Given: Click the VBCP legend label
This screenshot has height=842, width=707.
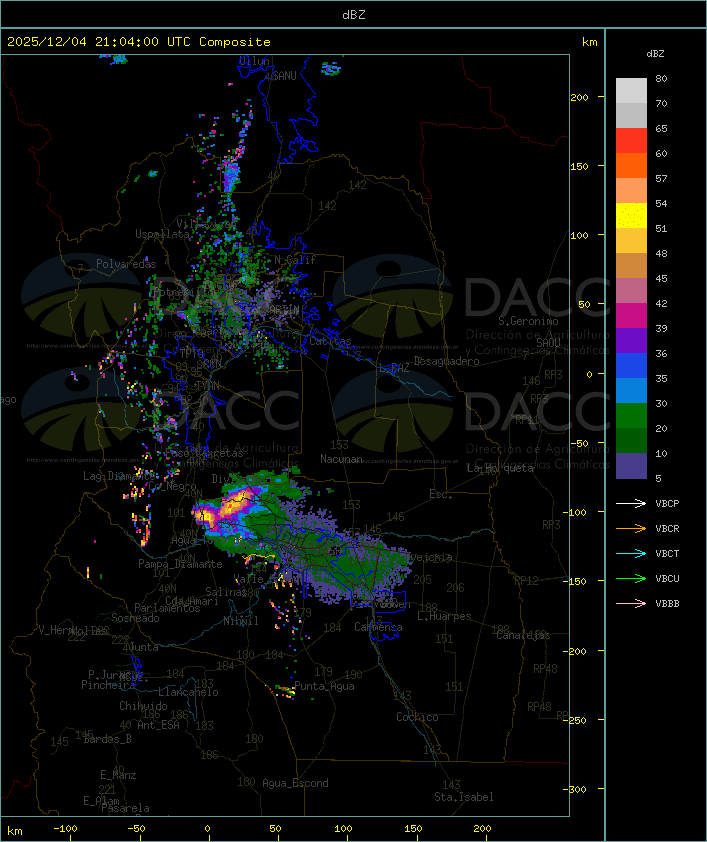Looking at the screenshot, I should pyautogui.click(x=667, y=504).
